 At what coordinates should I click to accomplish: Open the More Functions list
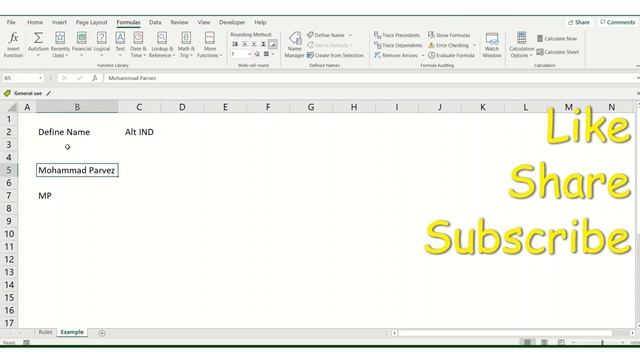pyautogui.click(x=210, y=45)
